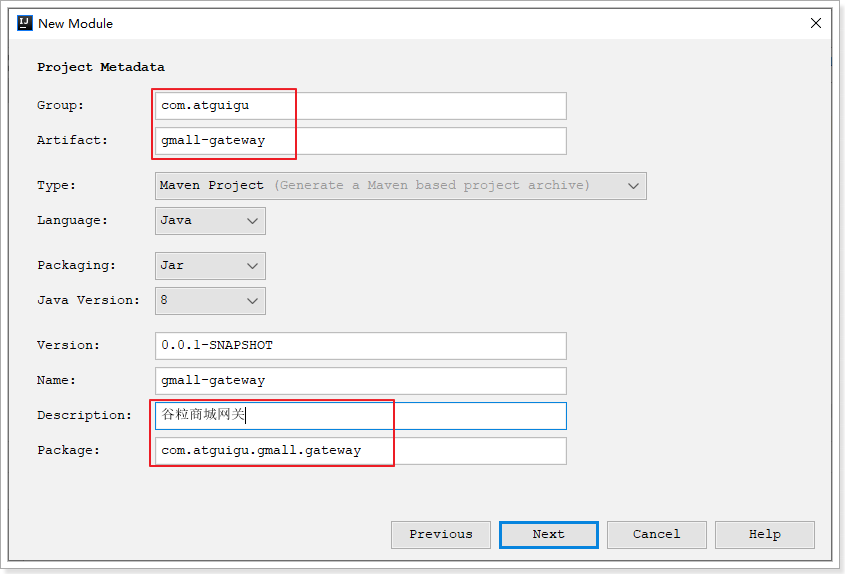Focus the Package input field
Screen dimensions: 845x574
coord(360,450)
